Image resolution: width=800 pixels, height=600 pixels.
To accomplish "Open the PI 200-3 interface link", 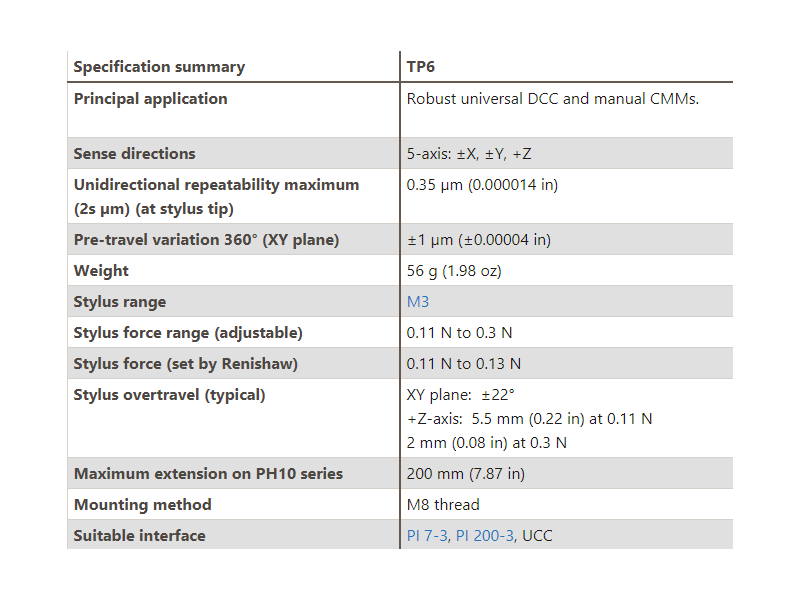I will coord(485,535).
